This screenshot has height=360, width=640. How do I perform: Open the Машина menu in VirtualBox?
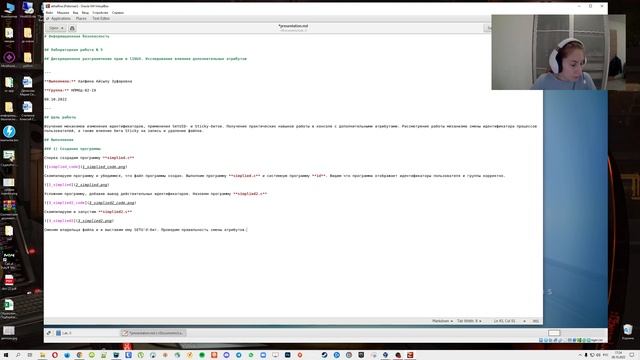63,13
